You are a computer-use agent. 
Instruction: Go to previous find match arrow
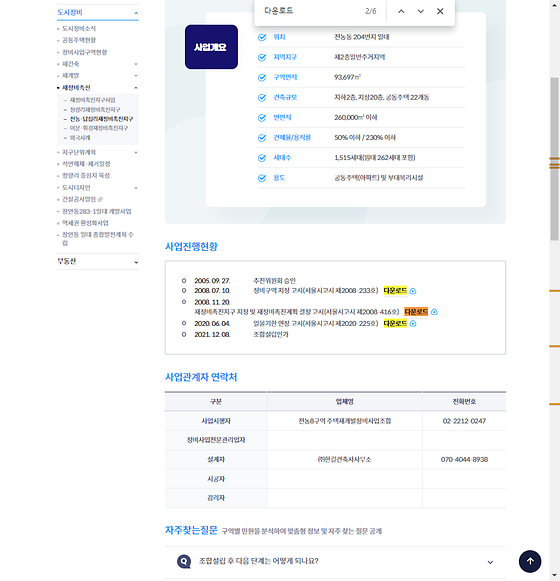click(401, 11)
